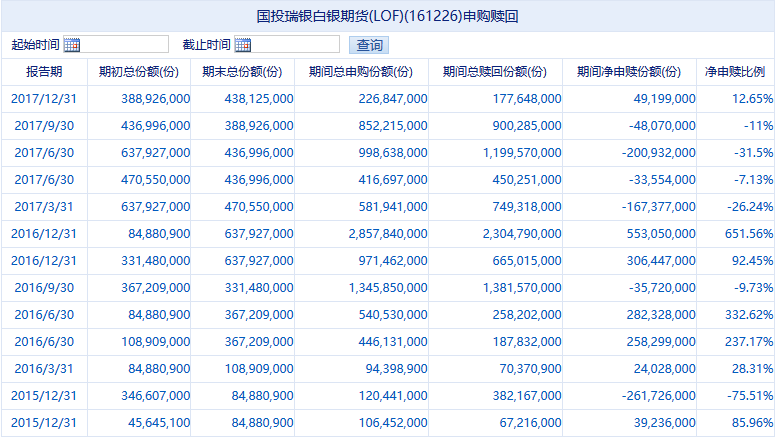Click the value 998,638,000
Viewport: 775px width, 438px height.
pyautogui.click(x=393, y=153)
